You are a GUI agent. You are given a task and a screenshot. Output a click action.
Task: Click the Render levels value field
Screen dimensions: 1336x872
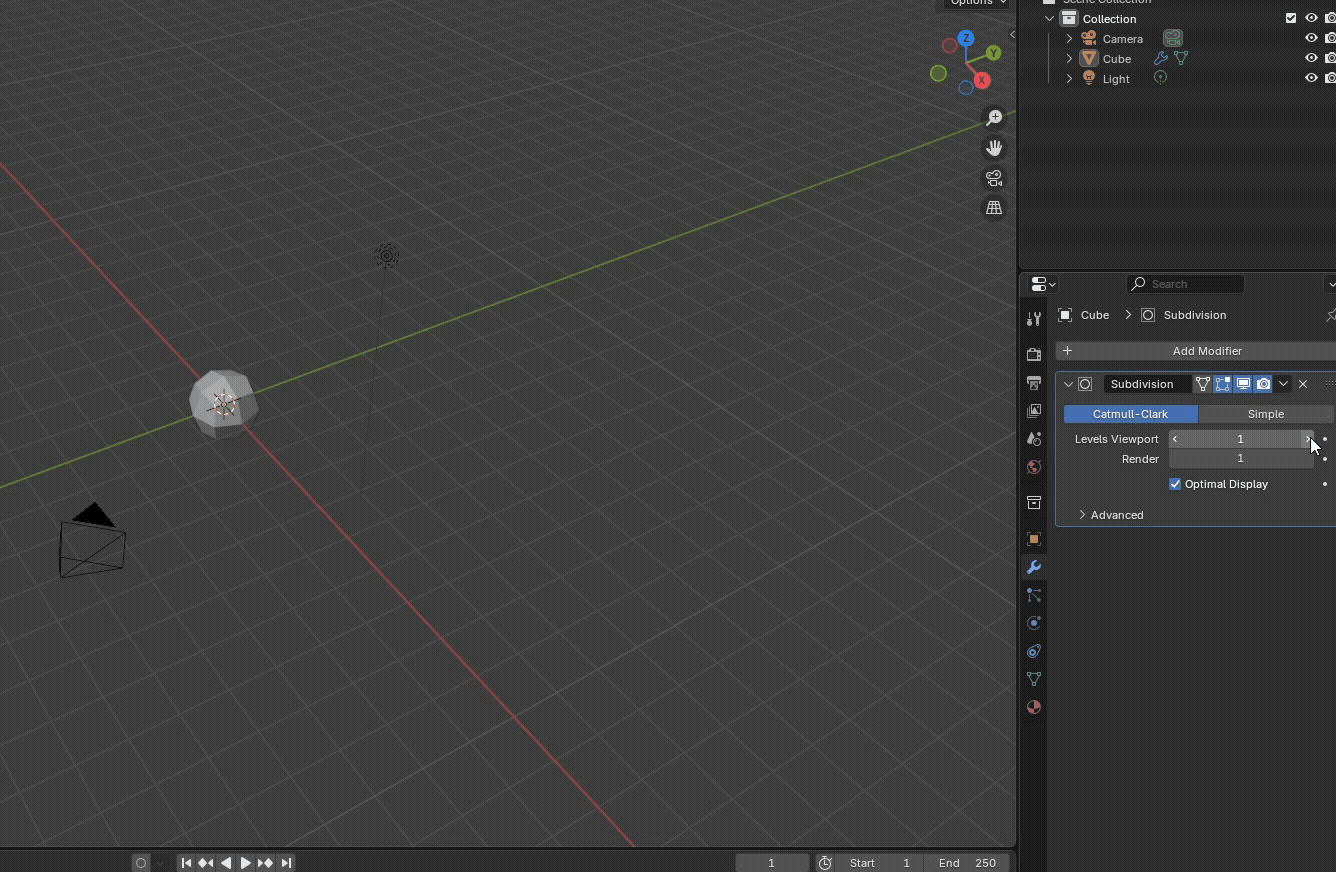1241,459
